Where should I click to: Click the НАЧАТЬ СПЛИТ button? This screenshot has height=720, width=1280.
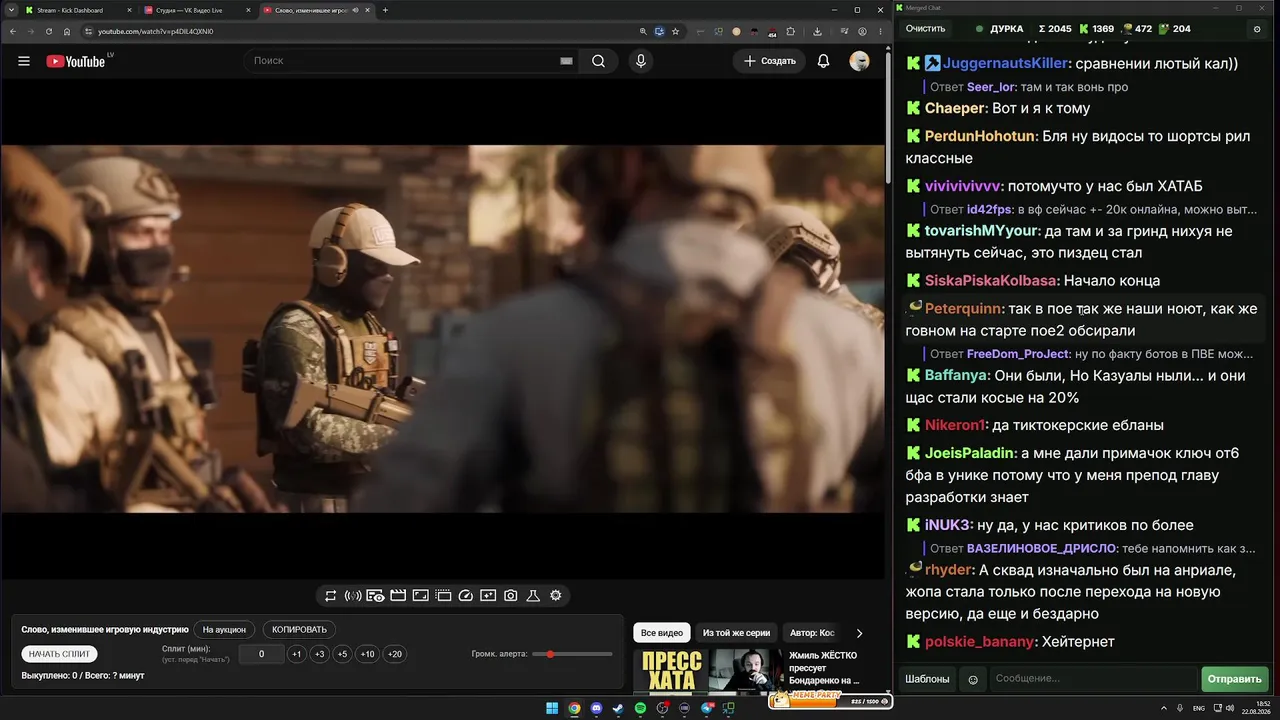pos(59,654)
